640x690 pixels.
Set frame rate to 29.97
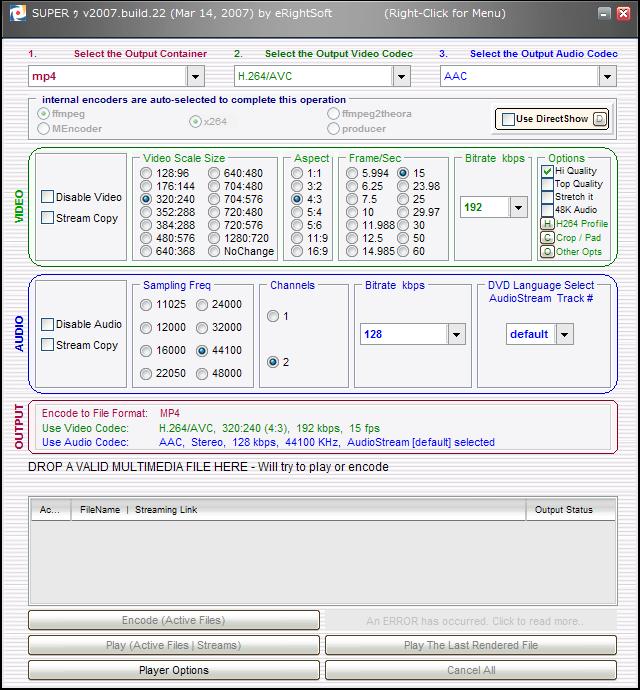[x=403, y=212]
